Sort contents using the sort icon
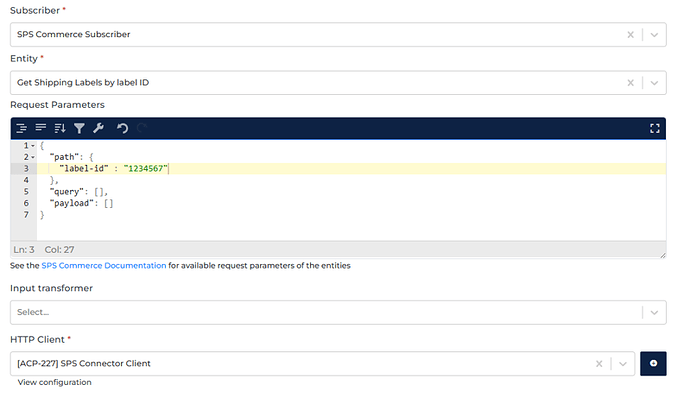690x398 pixels. (x=60, y=128)
